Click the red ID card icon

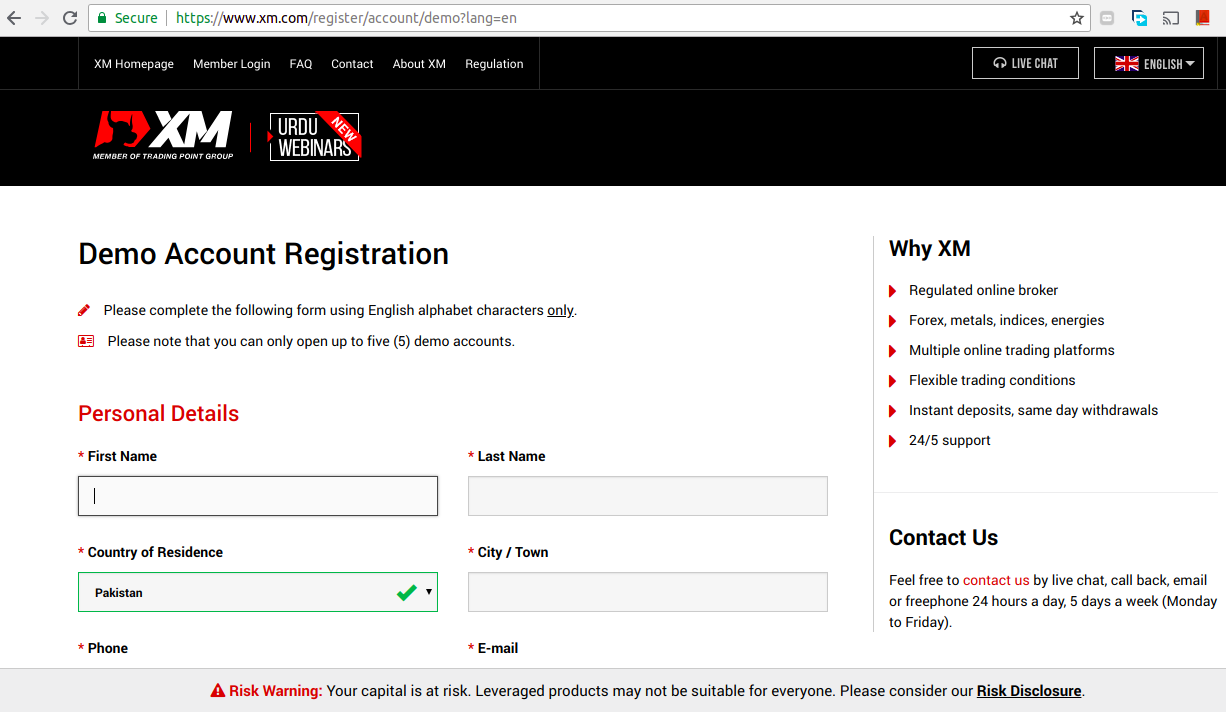coord(86,341)
